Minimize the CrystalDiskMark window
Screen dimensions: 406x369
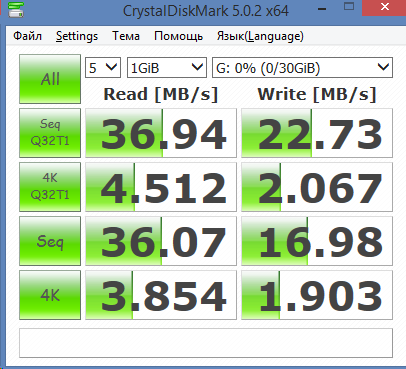pyautogui.click(x=322, y=8)
